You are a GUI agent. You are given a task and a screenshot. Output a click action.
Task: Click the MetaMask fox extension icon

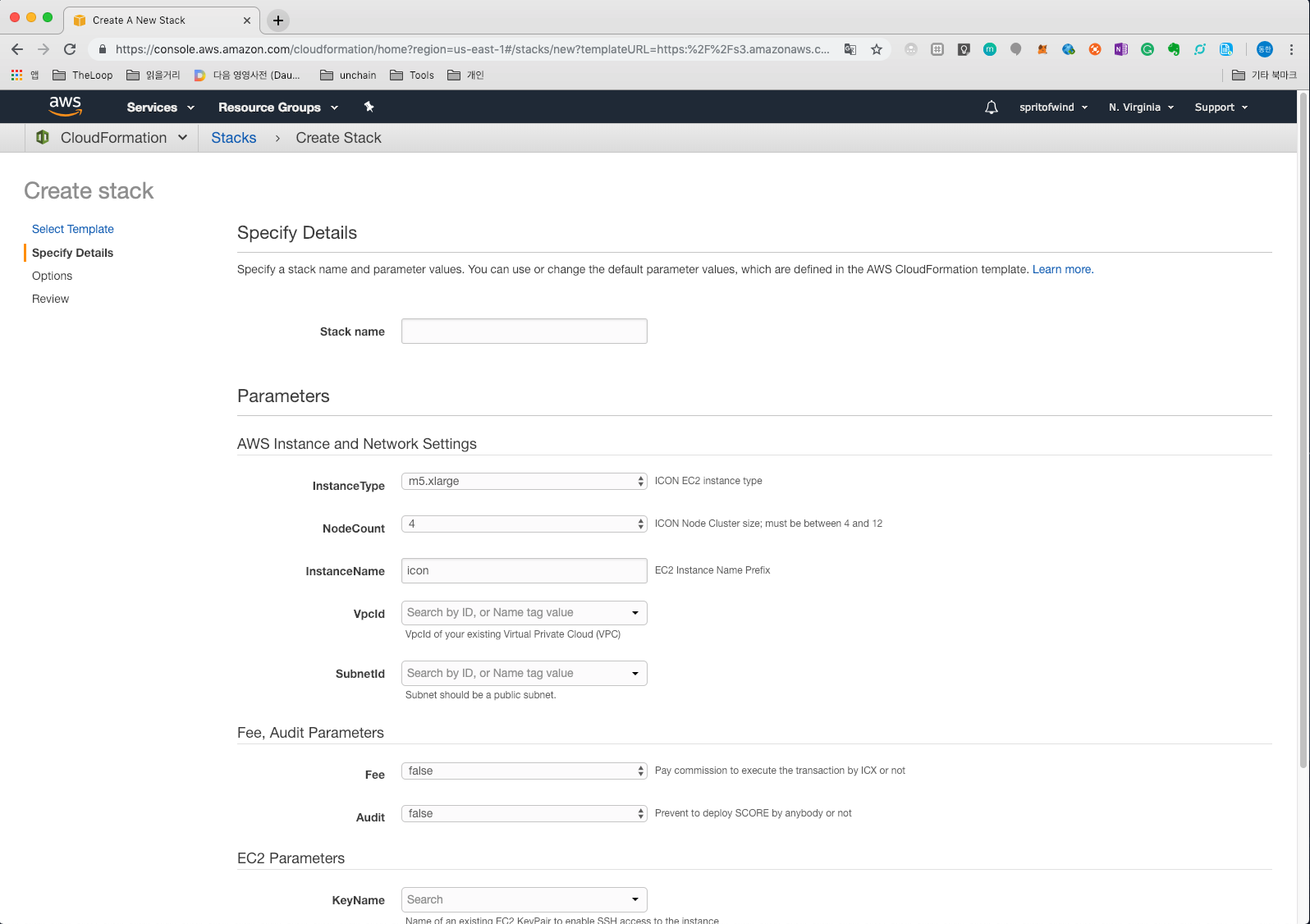pyautogui.click(x=1042, y=49)
